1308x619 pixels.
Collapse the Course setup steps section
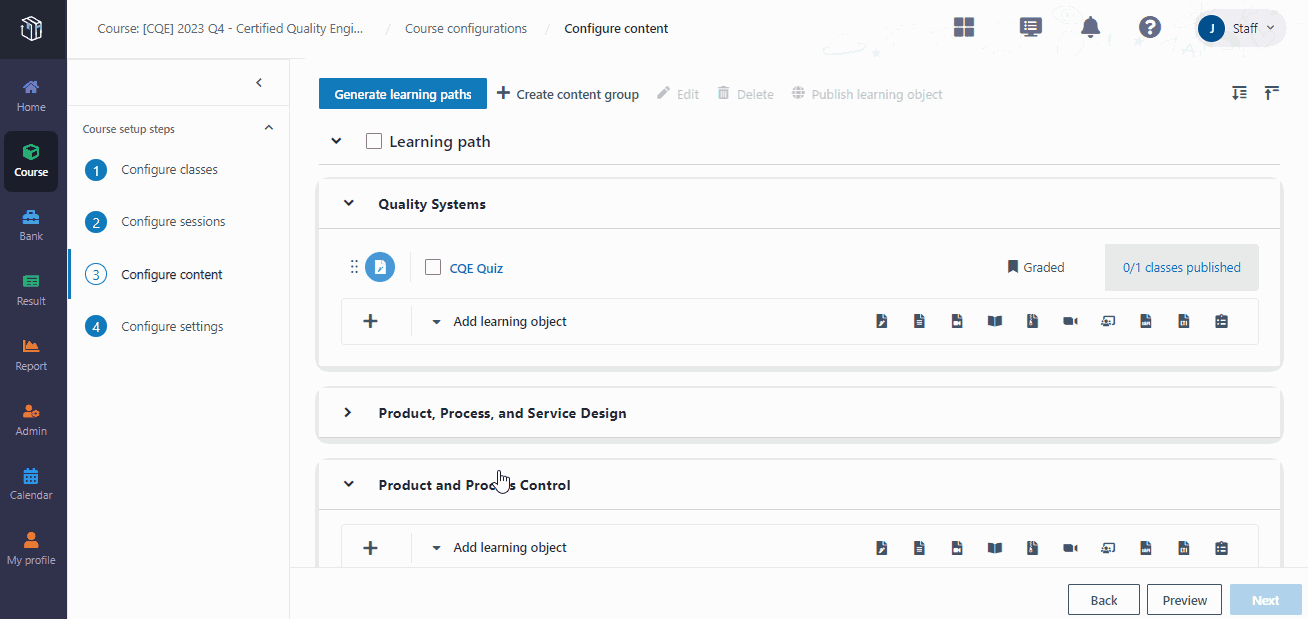[268, 128]
